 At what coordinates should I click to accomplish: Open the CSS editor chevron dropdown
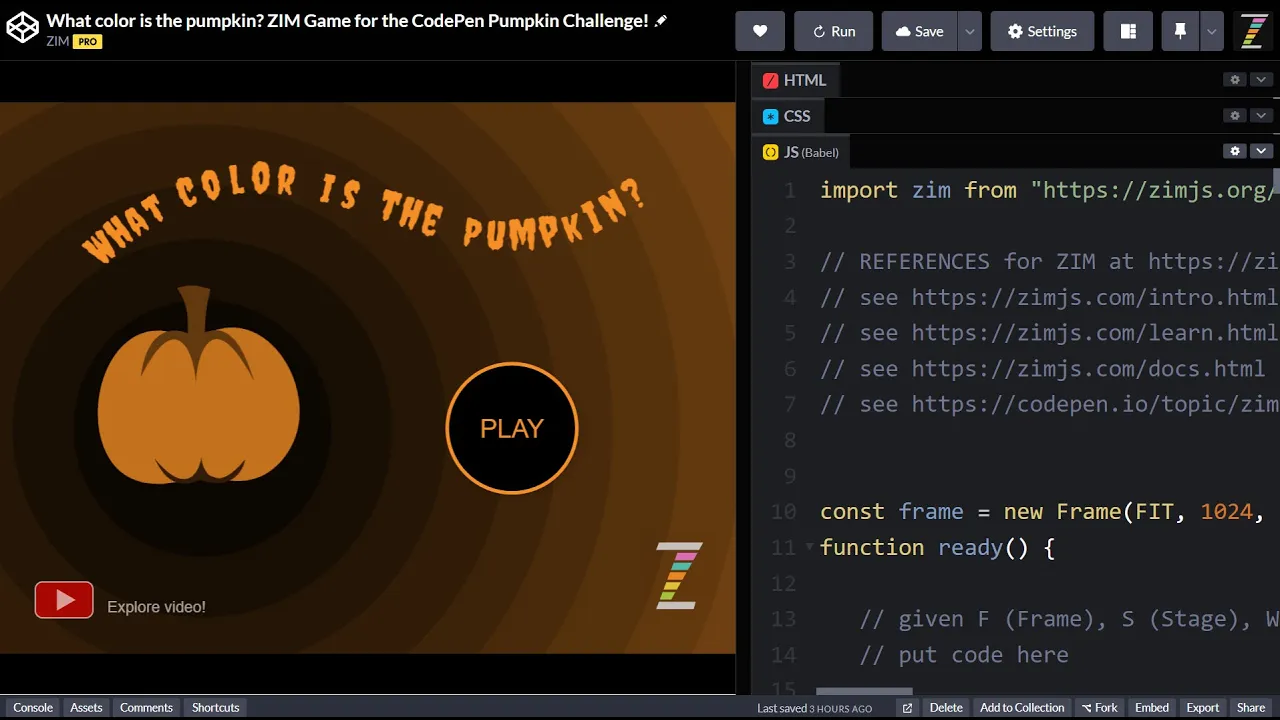(x=1261, y=116)
